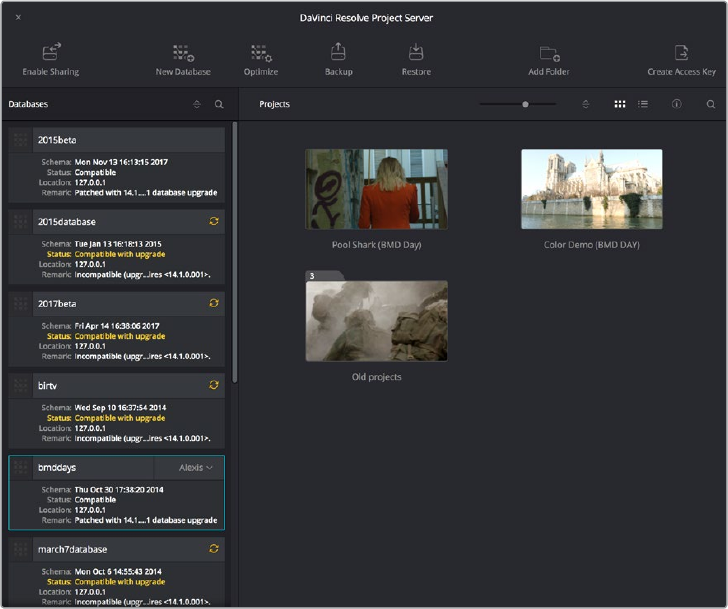Grab the drag handle of birtv
This screenshot has height=609, width=728.
point(20,385)
